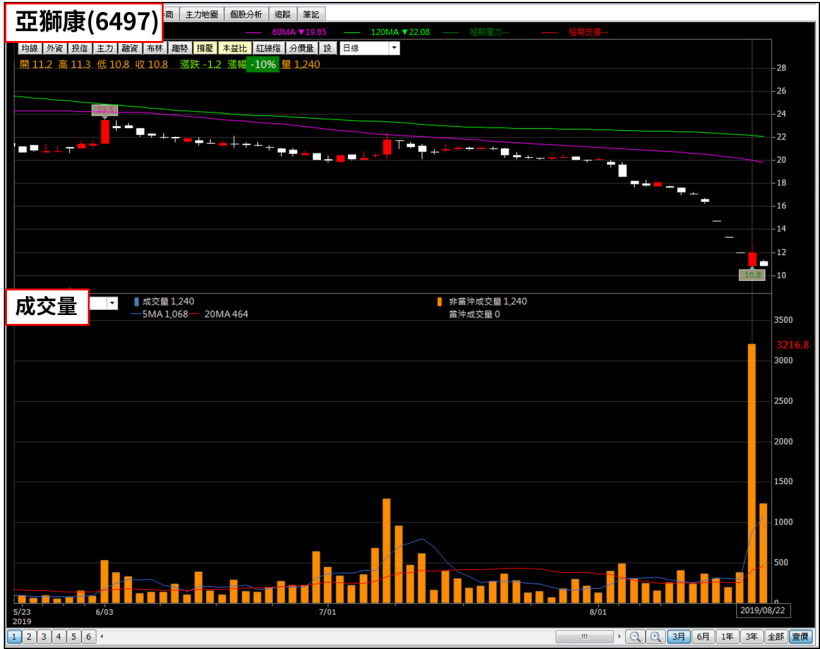The width and height of the screenshot is (820, 649).
Task: Click the 2019/08/22 date label on the axis
Action: point(762,610)
